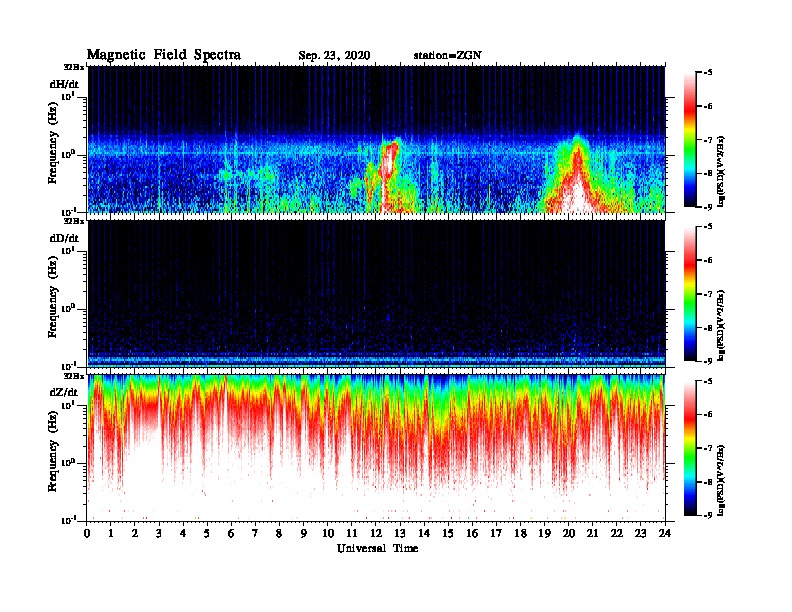792x612 pixels.
Task: Click the log(PSD) label beside dD/dt color bar
Action: (721, 325)
